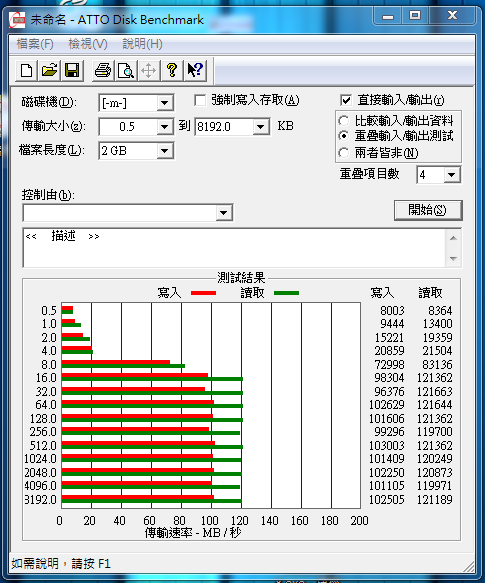The height and width of the screenshot is (583, 485).
Task: Click the read value 119971
Action: click(435, 486)
